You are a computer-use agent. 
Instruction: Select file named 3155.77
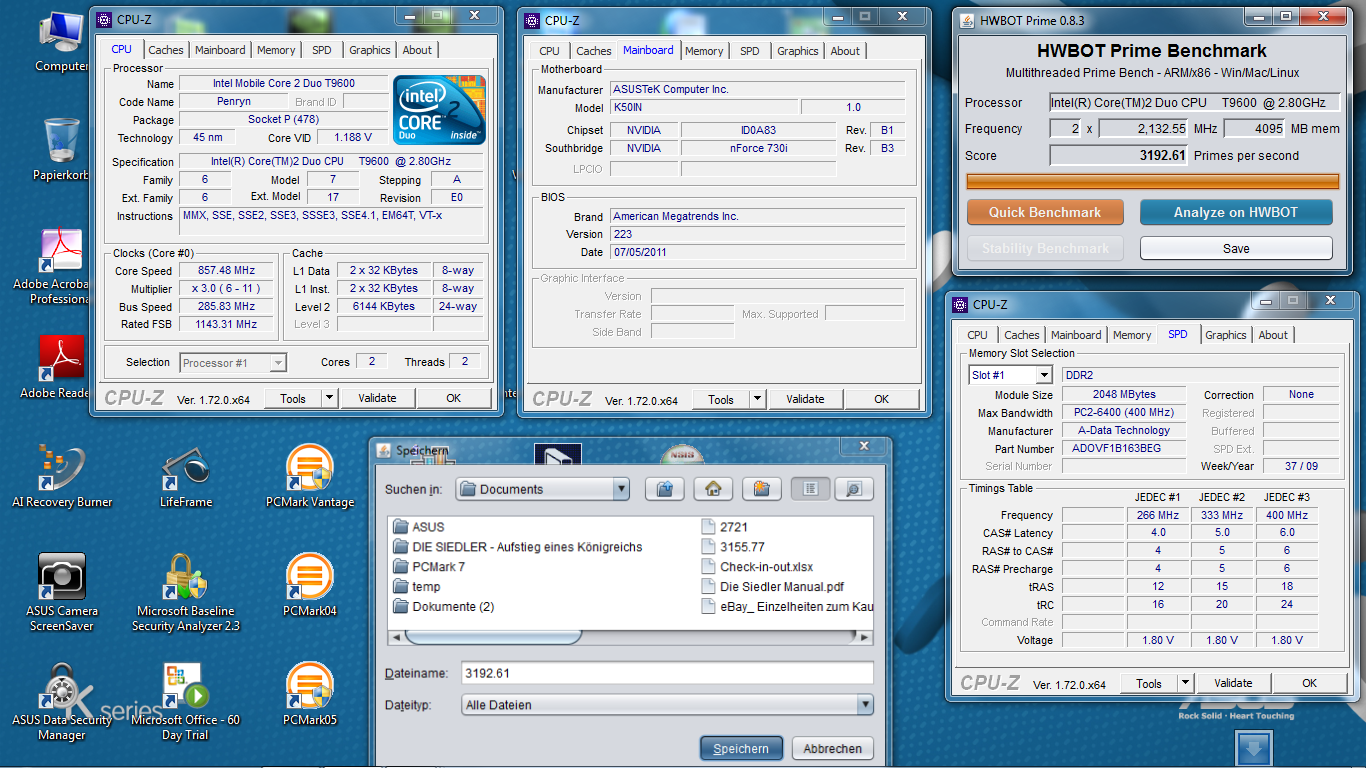[733, 547]
